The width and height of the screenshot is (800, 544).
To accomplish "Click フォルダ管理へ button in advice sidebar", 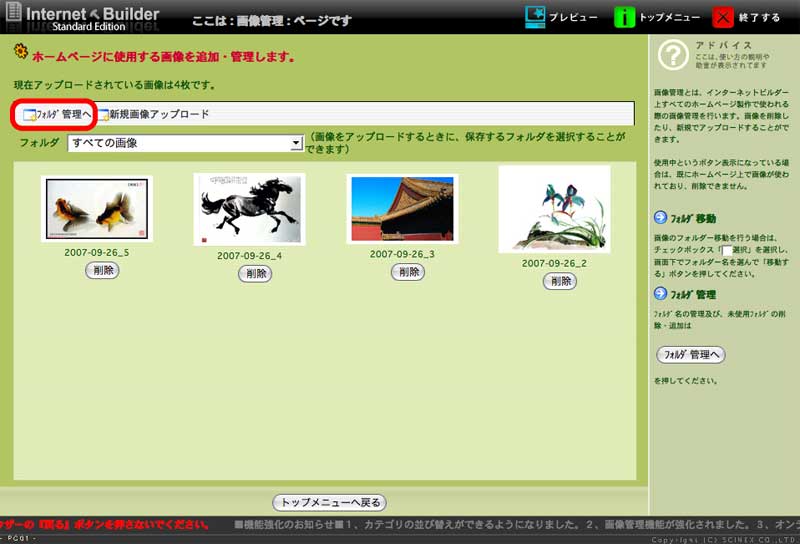I will [691, 354].
